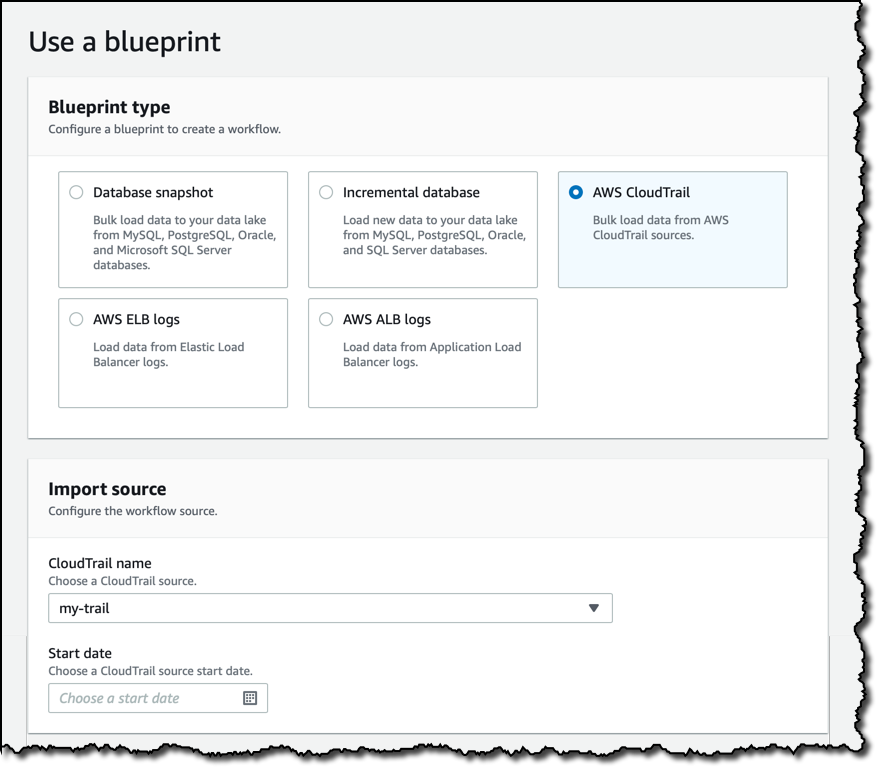Click the CloudTrail name field label
This screenshot has height=767, width=877.
point(100,563)
